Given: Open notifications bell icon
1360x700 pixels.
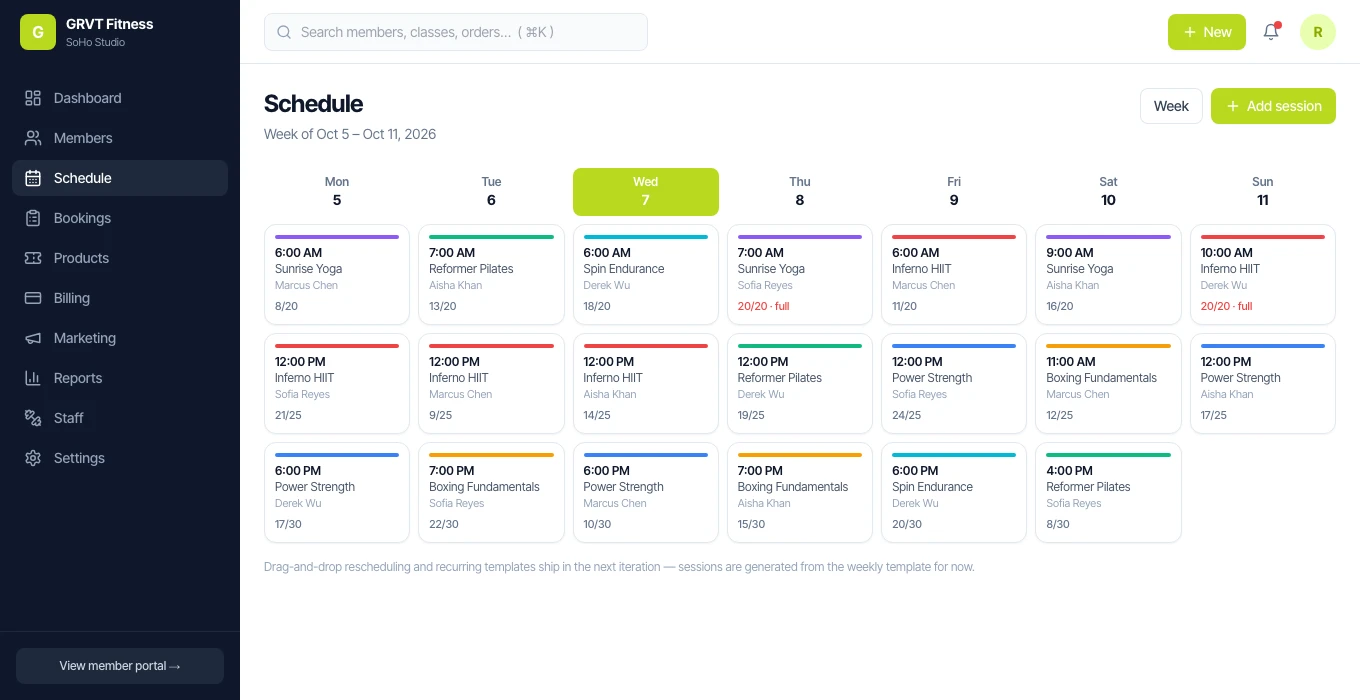Looking at the screenshot, I should tap(1271, 32).
